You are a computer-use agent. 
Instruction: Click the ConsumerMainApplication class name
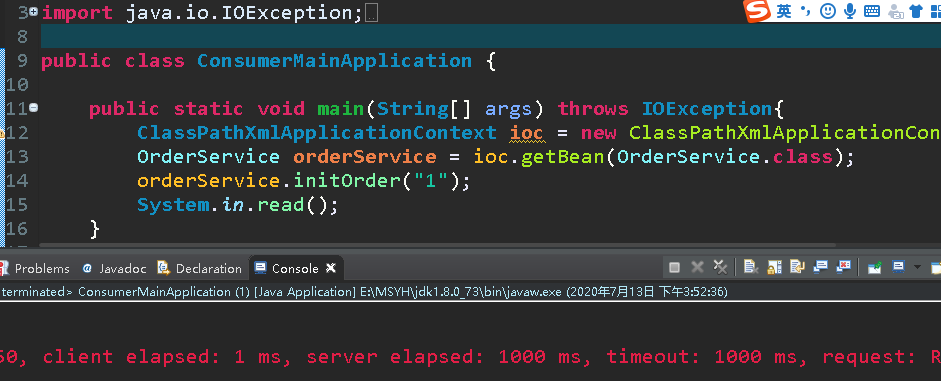coord(334,61)
